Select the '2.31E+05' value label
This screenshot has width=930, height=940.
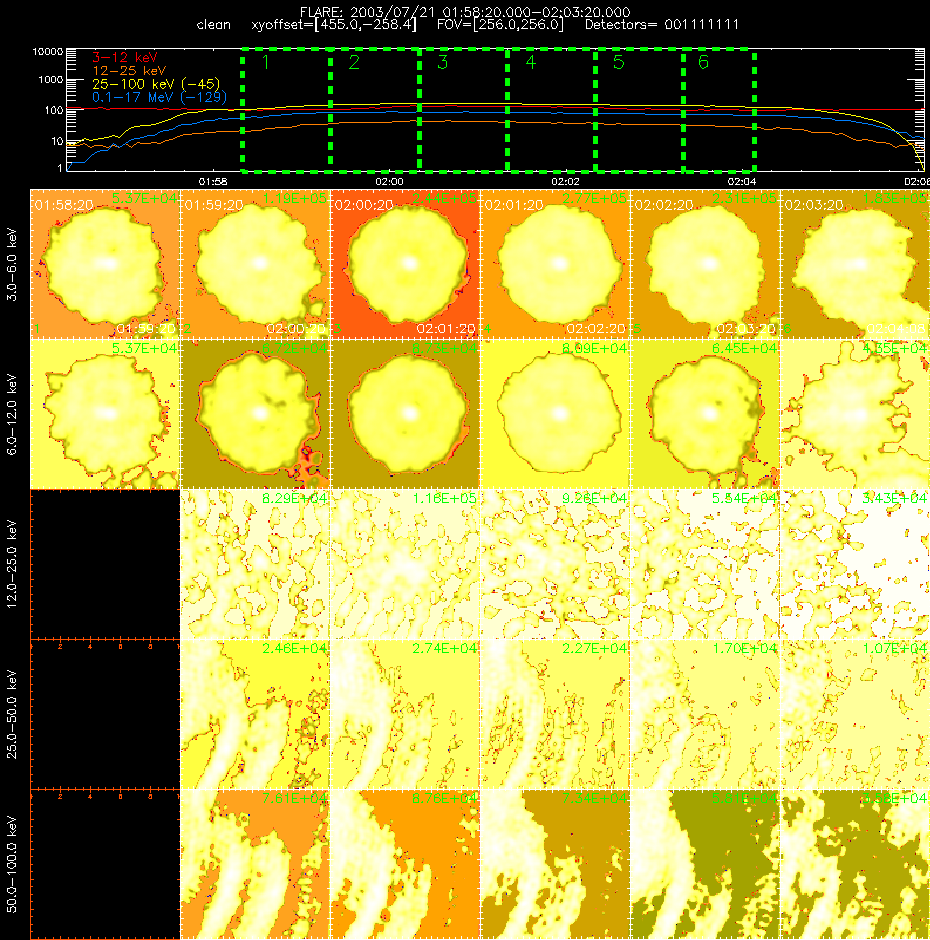pos(744,198)
